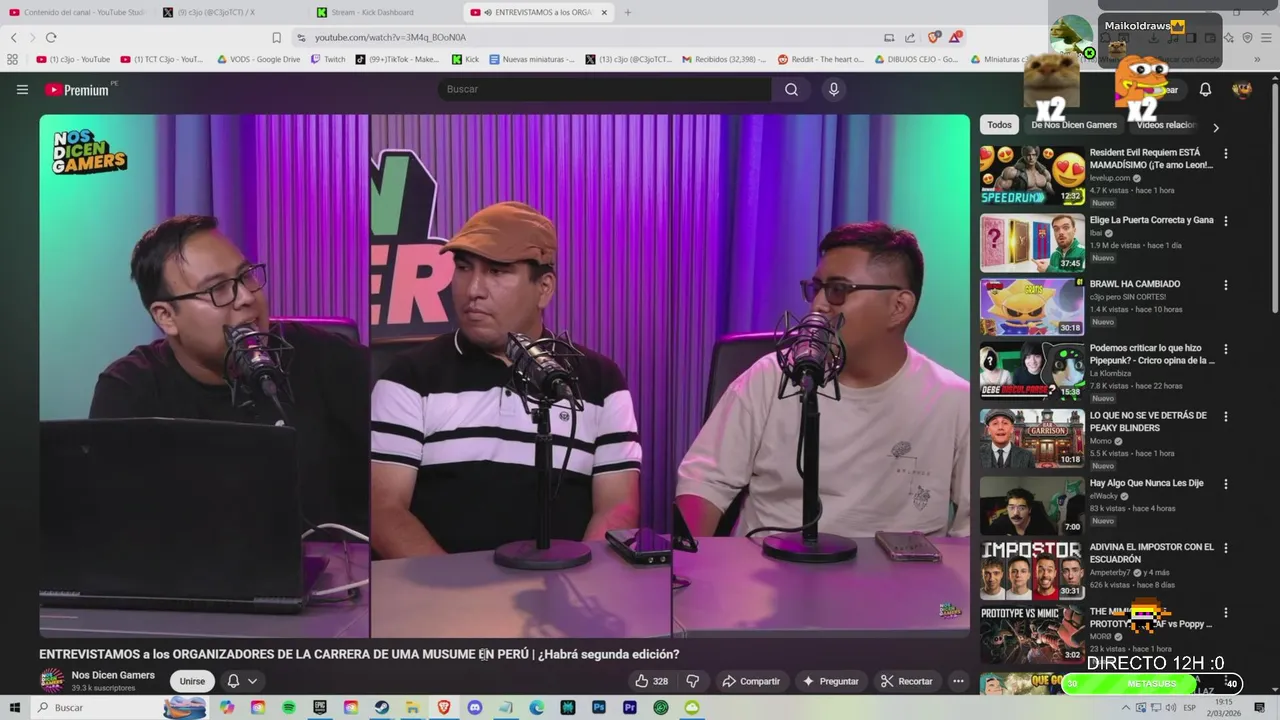Open Recibidos Gmail bookmark
Viewport: 1280px width, 720px height.
click(725, 59)
